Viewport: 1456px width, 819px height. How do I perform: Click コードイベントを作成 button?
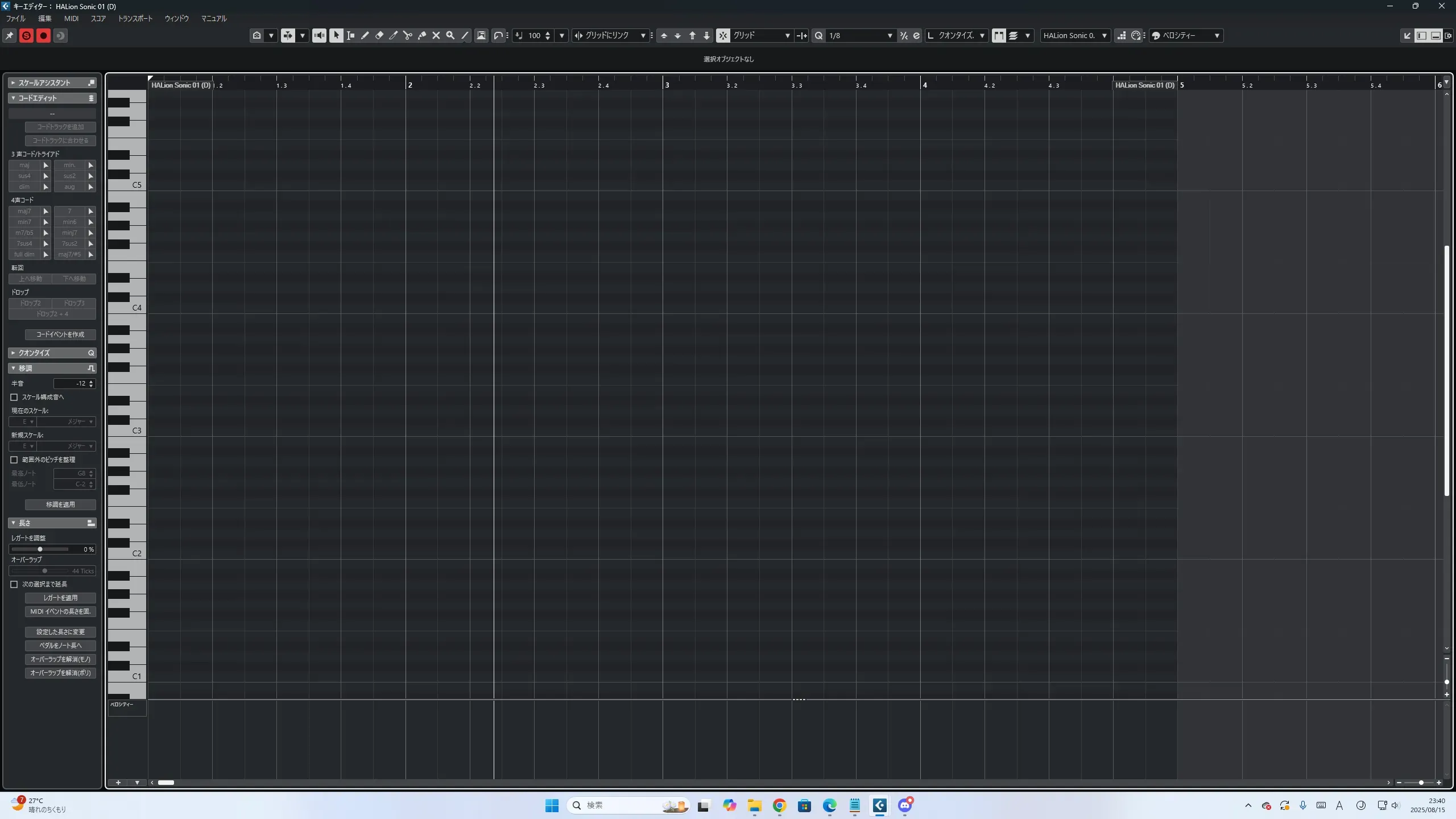point(60,334)
